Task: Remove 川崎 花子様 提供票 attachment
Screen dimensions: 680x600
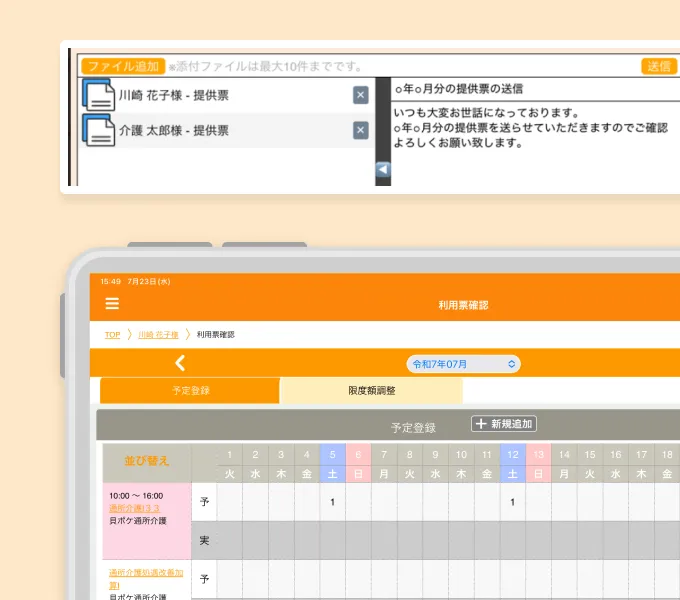Action: [360, 95]
